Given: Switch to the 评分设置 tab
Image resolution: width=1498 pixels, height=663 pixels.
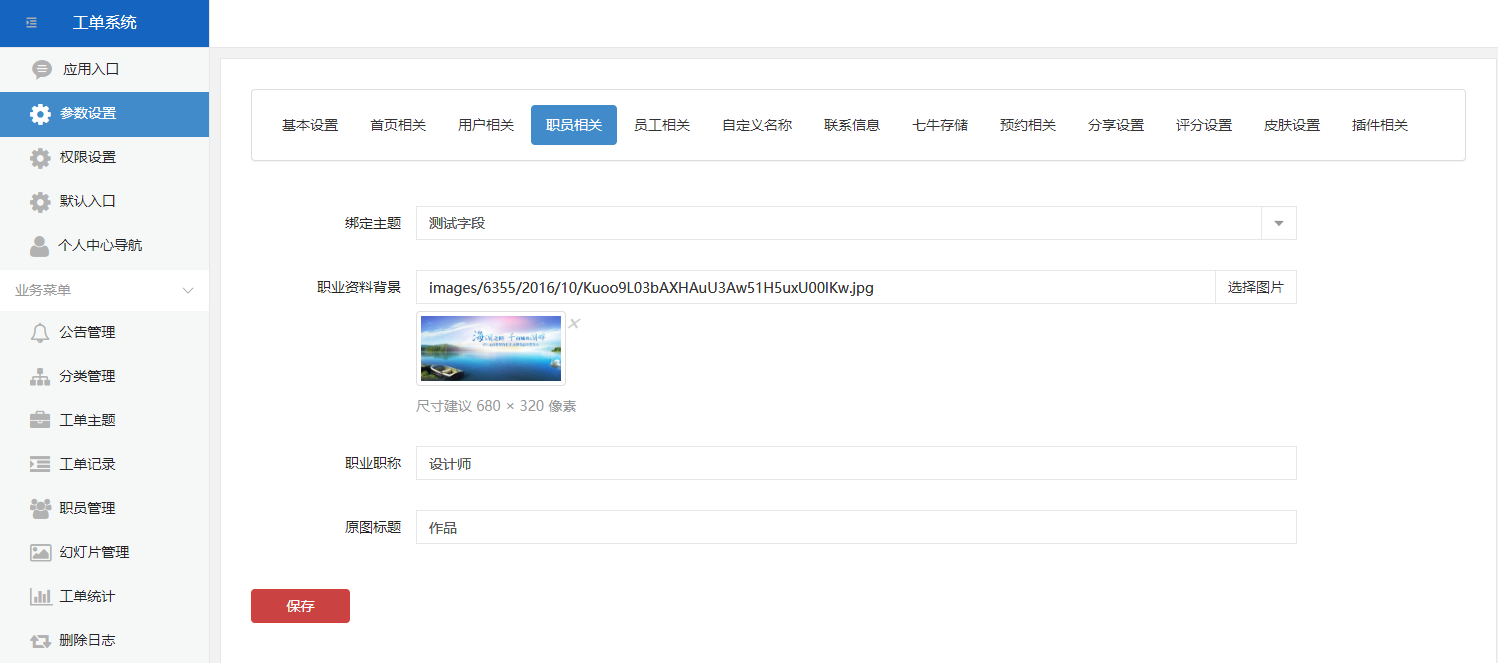Looking at the screenshot, I should click(x=1204, y=125).
